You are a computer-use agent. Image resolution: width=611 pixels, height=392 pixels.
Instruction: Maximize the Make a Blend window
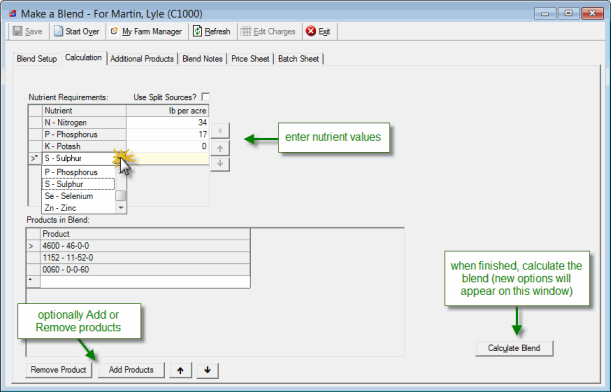point(569,14)
